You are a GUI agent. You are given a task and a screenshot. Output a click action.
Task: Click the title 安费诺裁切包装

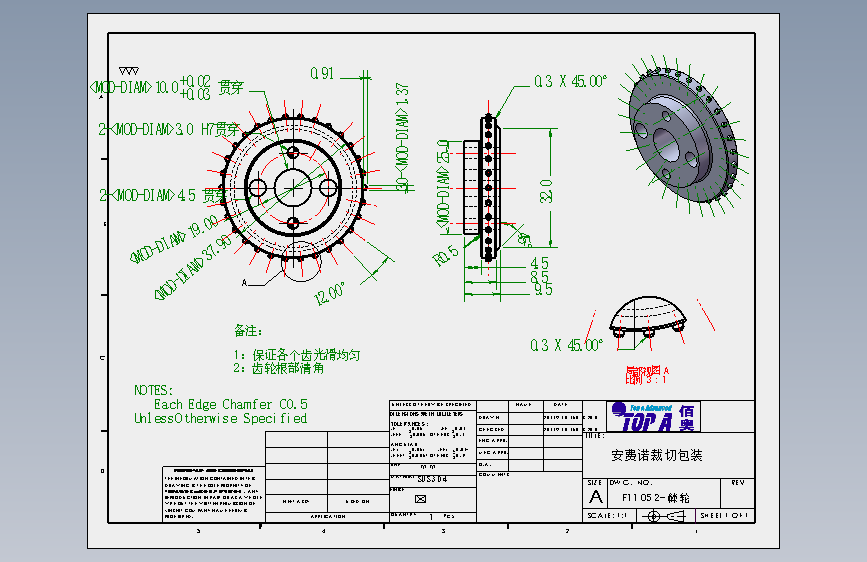pos(657,455)
